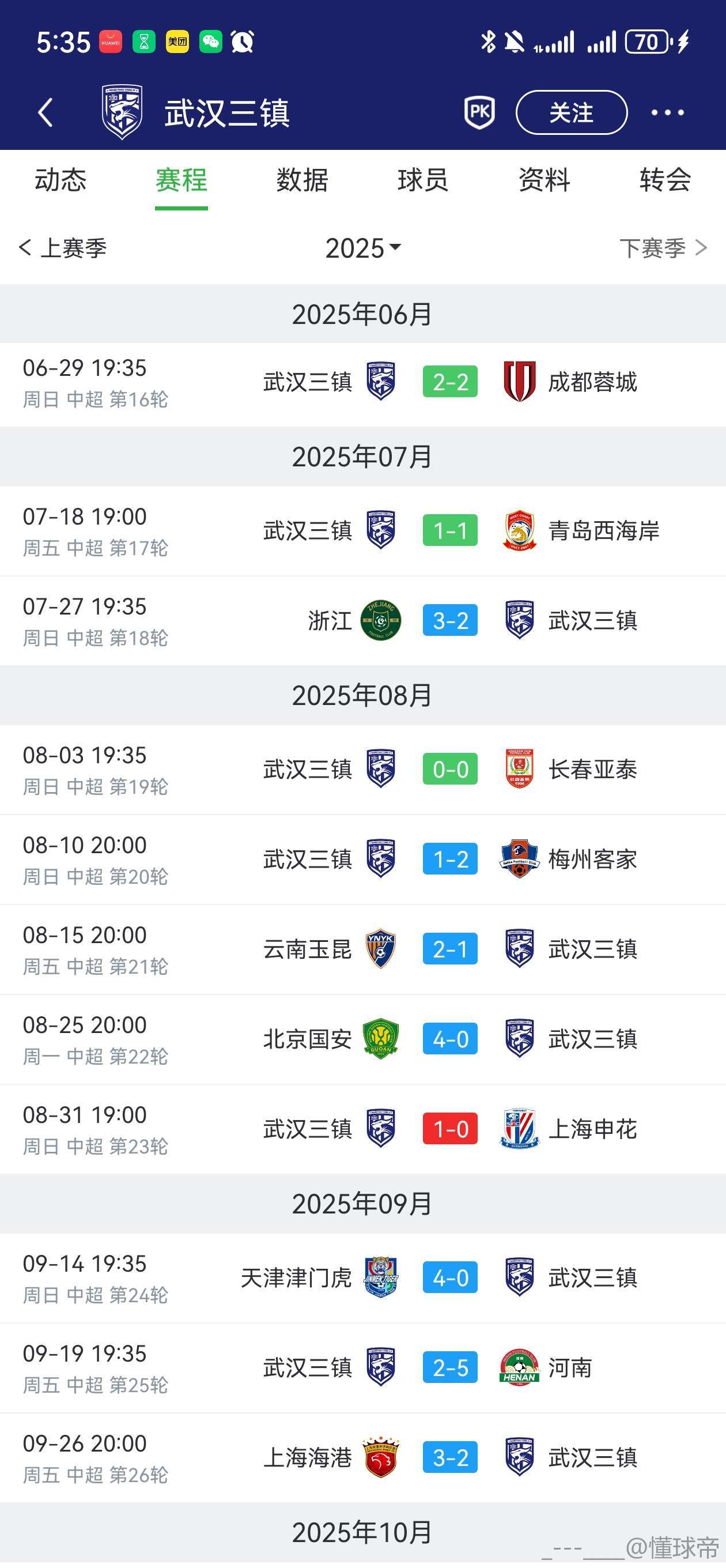726x1568 pixels.
Task: Switch to the 球员 tab
Action: pos(423,180)
